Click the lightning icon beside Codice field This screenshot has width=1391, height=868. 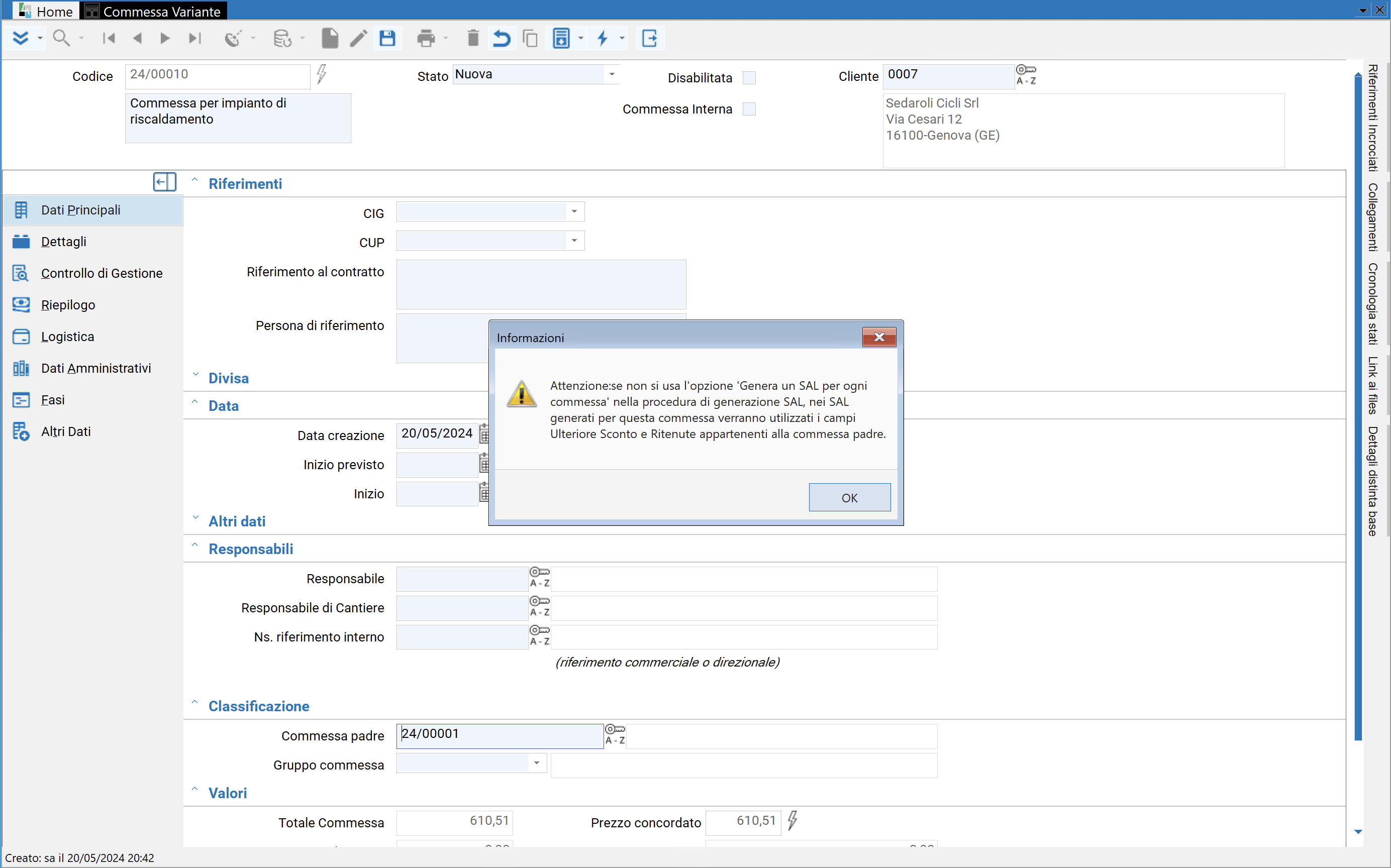[x=322, y=74]
